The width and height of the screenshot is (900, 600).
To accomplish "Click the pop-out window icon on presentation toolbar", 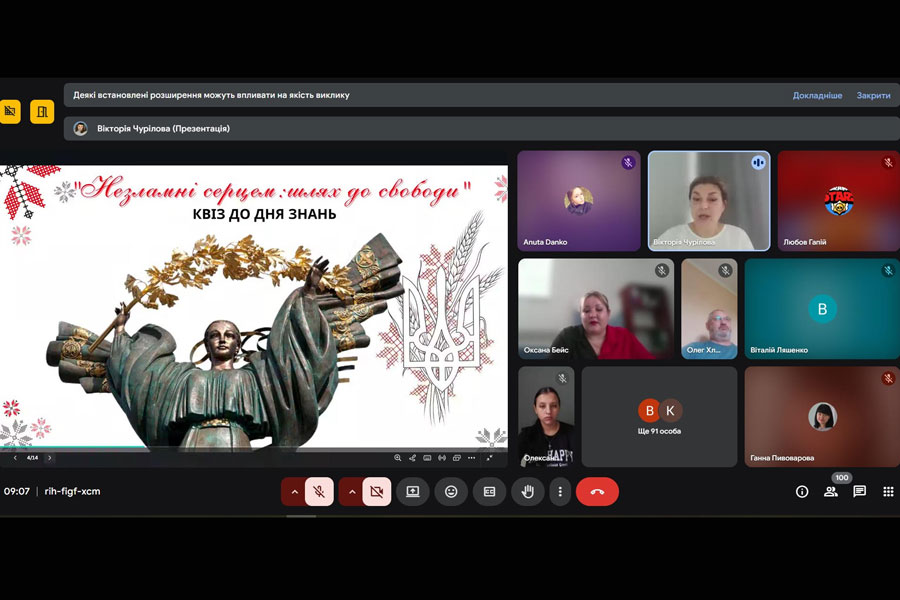I will click(x=457, y=458).
